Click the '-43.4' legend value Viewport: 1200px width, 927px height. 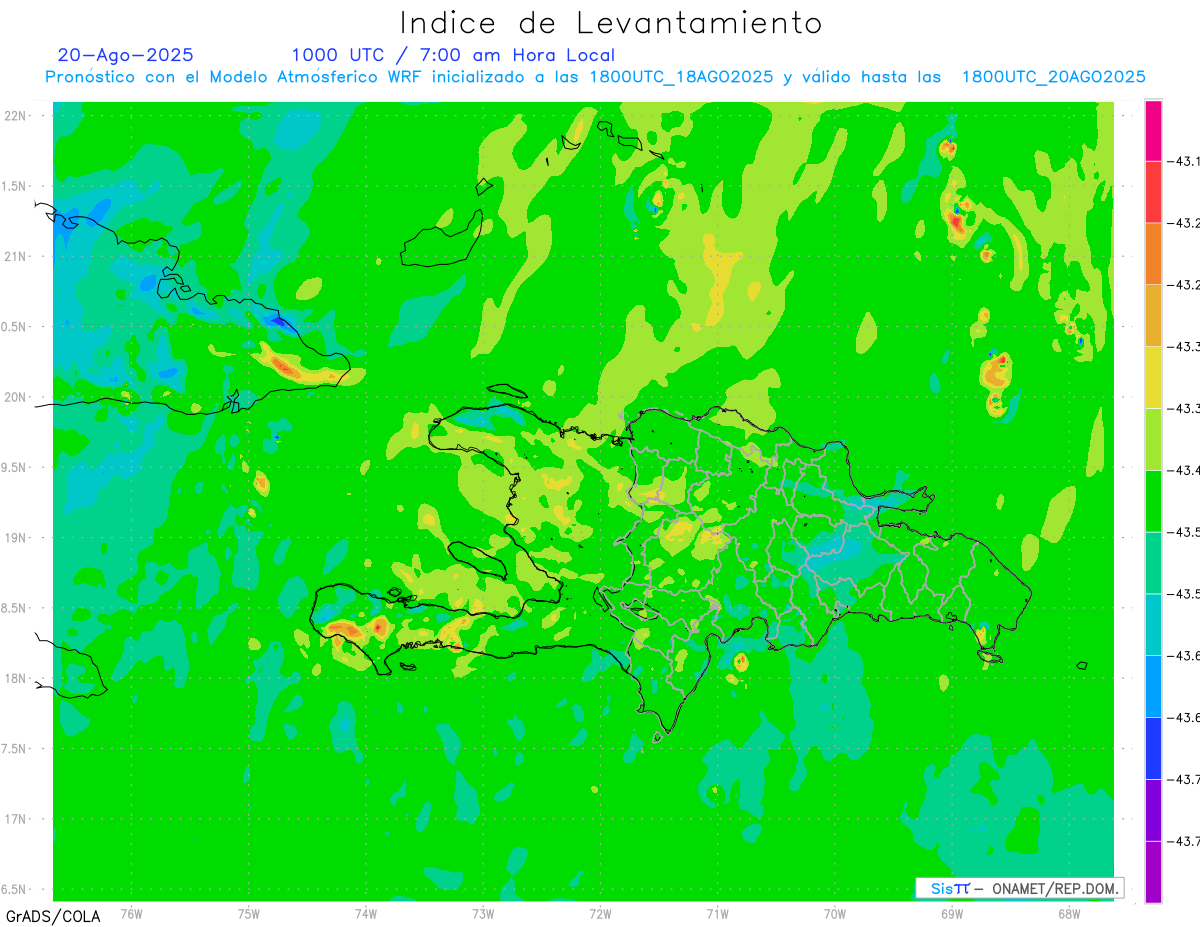[1185, 470]
